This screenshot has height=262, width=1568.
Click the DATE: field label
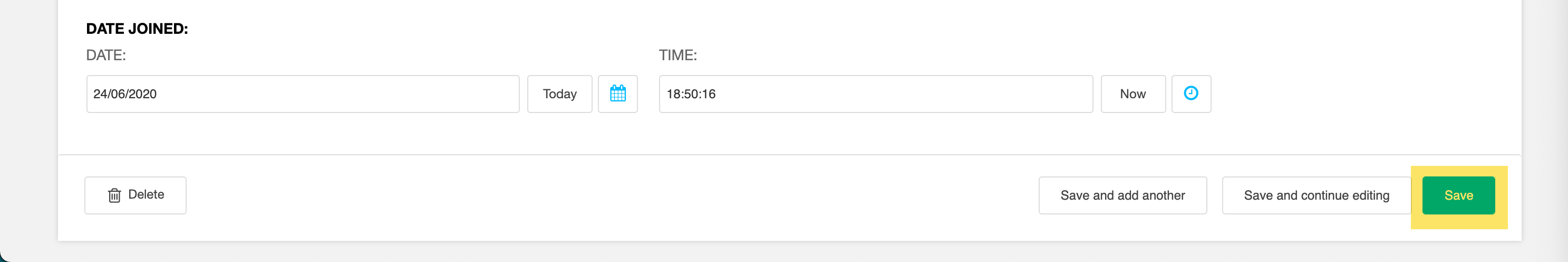click(106, 55)
